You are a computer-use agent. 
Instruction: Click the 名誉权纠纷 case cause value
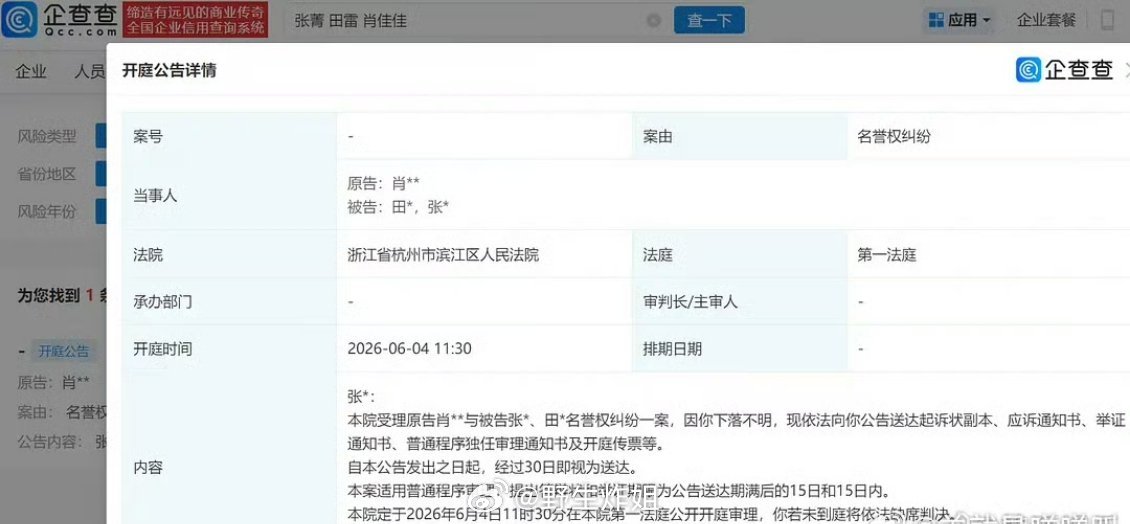[894, 136]
